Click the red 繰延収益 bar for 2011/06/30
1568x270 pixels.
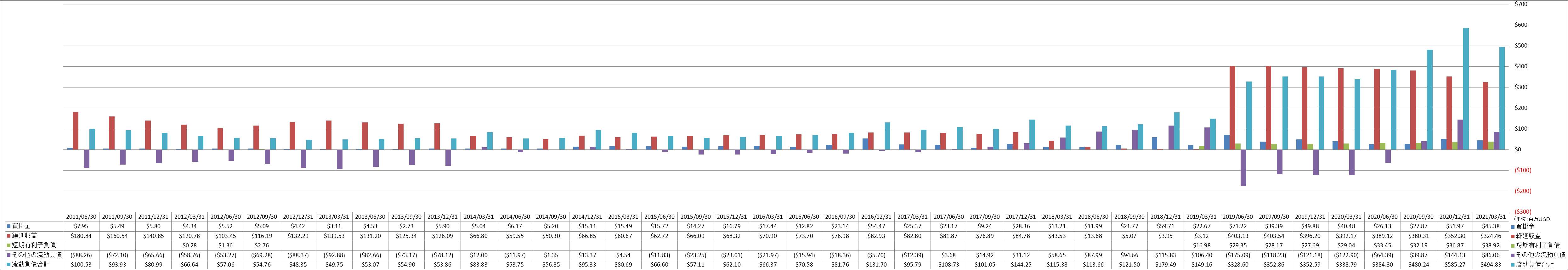pyautogui.click(x=76, y=131)
